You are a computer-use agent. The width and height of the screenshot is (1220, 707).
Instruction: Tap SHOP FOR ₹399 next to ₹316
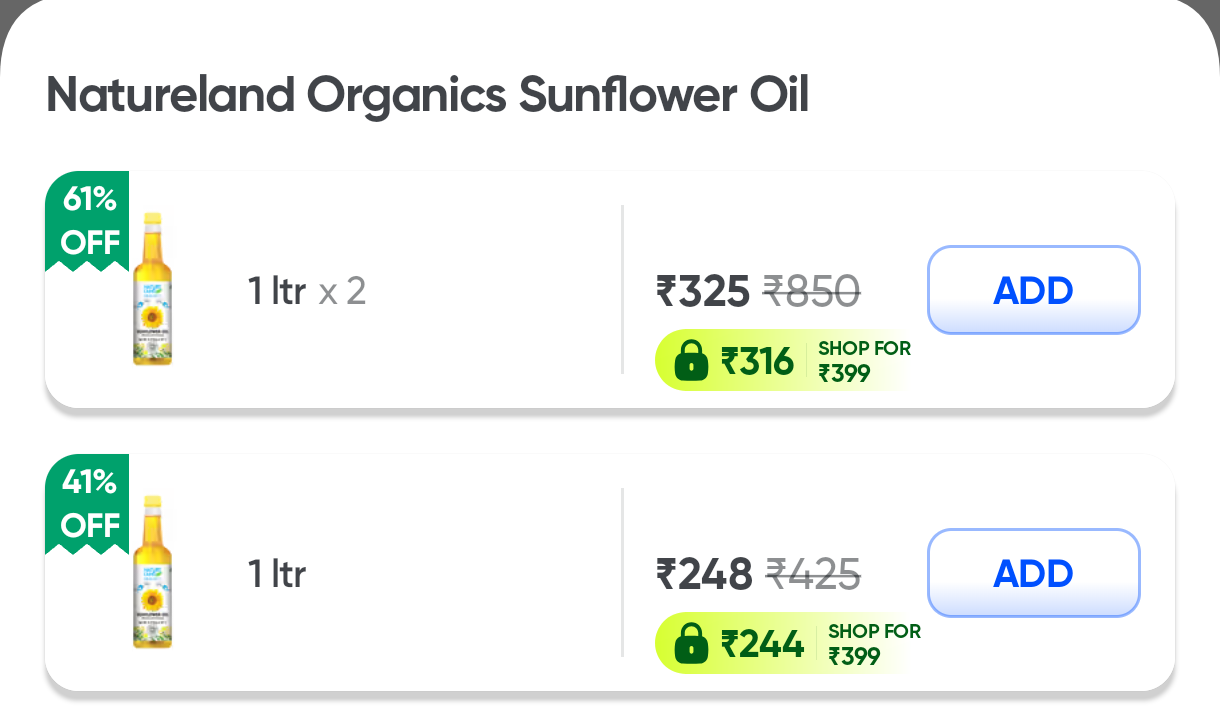pos(864,361)
